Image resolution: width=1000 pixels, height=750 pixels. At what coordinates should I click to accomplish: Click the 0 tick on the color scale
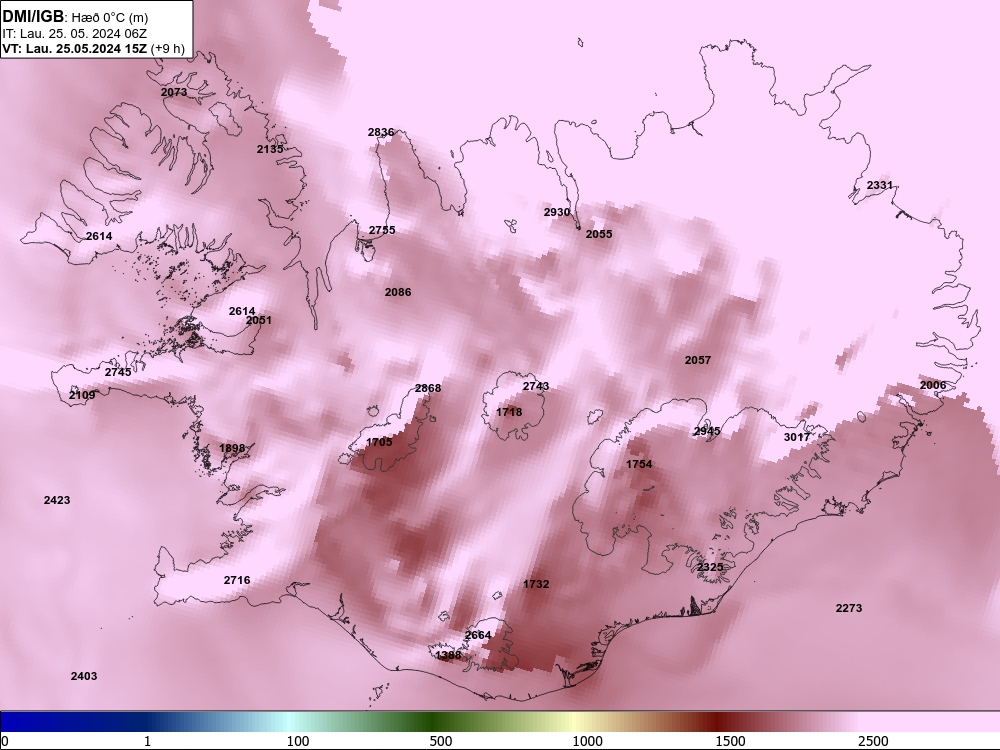click(x=5, y=741)
